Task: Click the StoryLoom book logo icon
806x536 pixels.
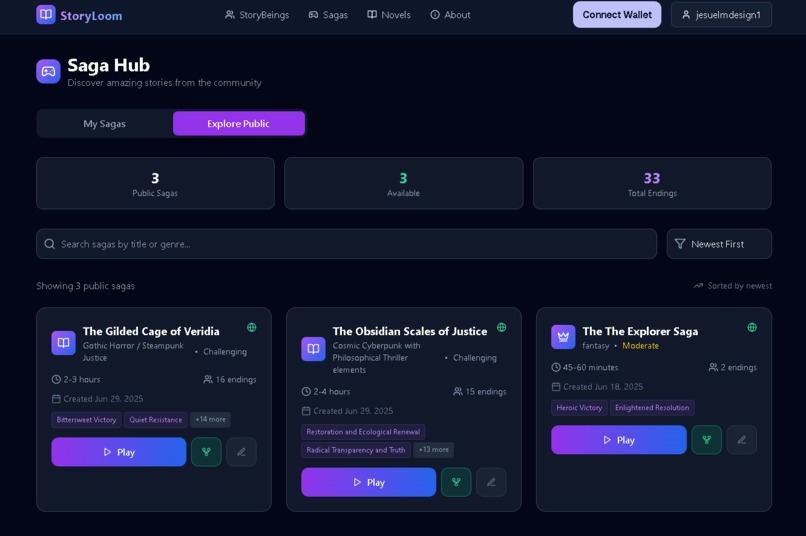Action: click(x=46, y=14)
